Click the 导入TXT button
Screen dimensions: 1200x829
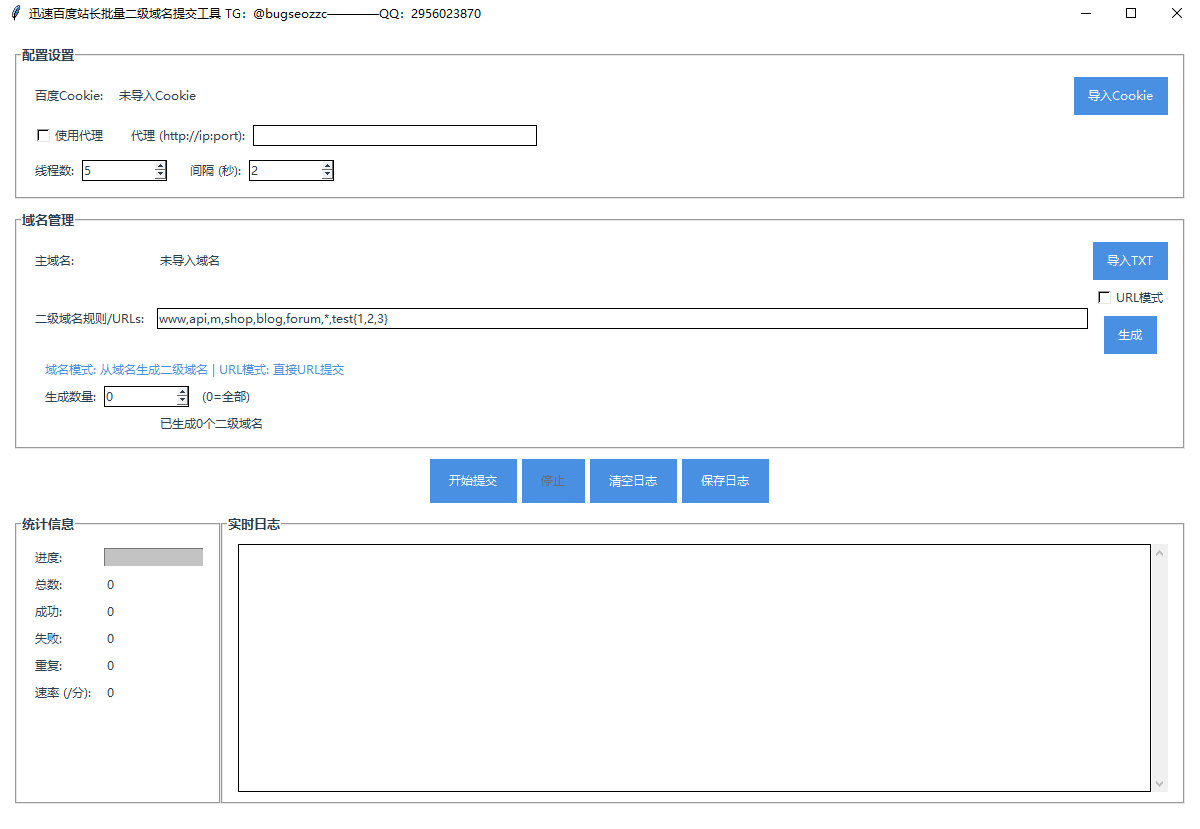tap(1129, 261)
